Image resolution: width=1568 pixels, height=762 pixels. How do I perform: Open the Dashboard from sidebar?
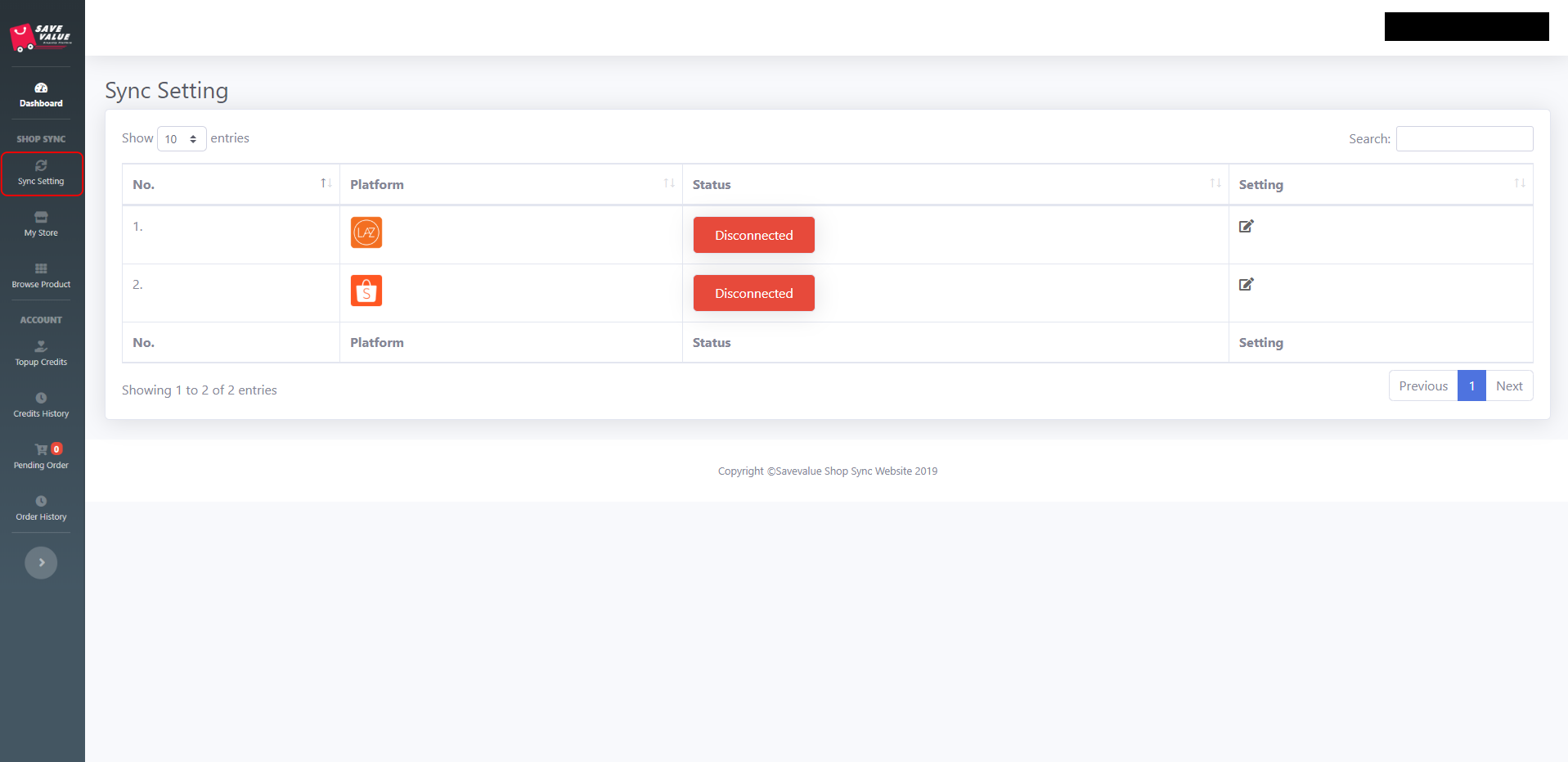pos(41,95)
